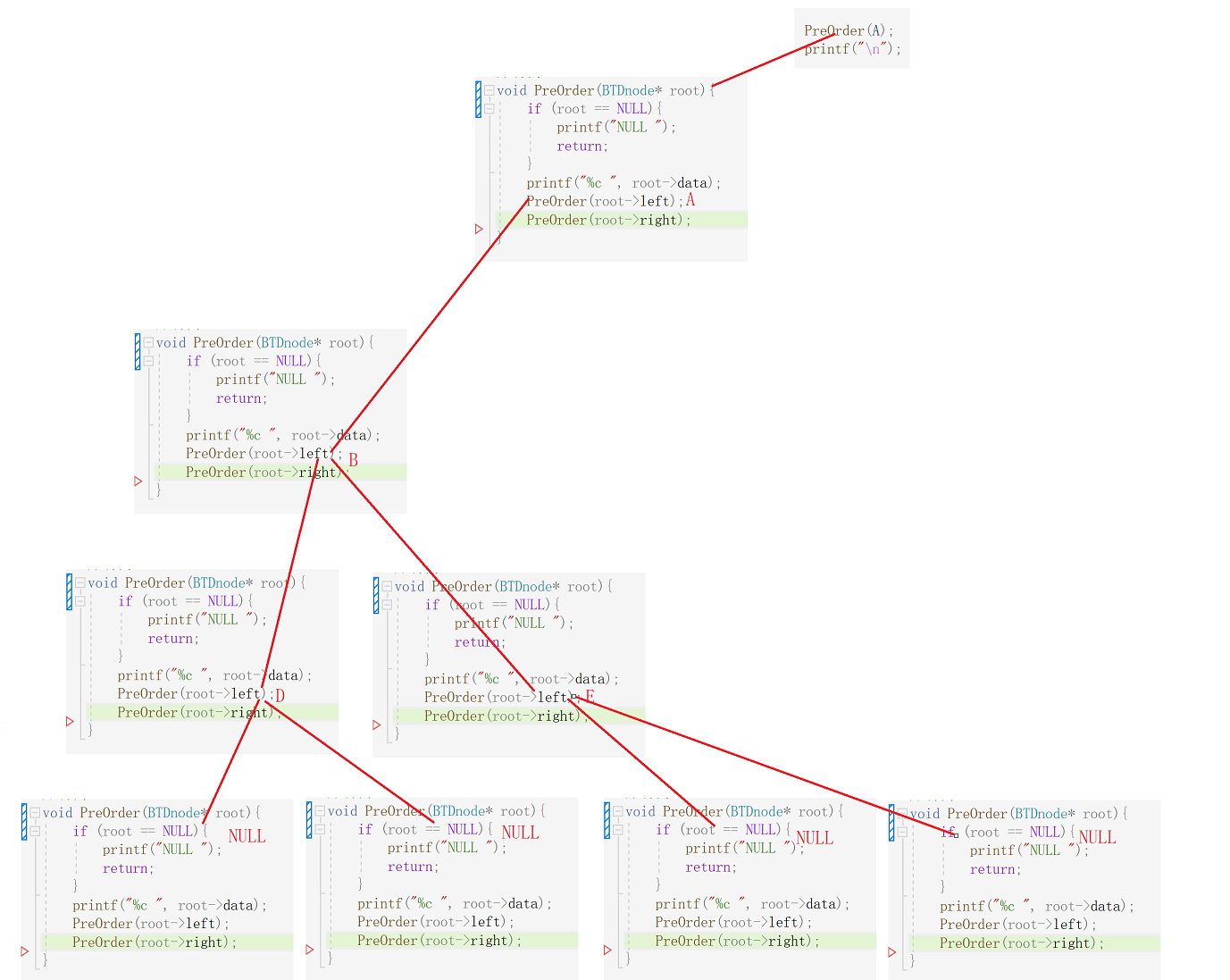This screenshot has width=1230, height=980.
Task: Collapse the if-block fold in snippet B
Action: pos(148,361)
